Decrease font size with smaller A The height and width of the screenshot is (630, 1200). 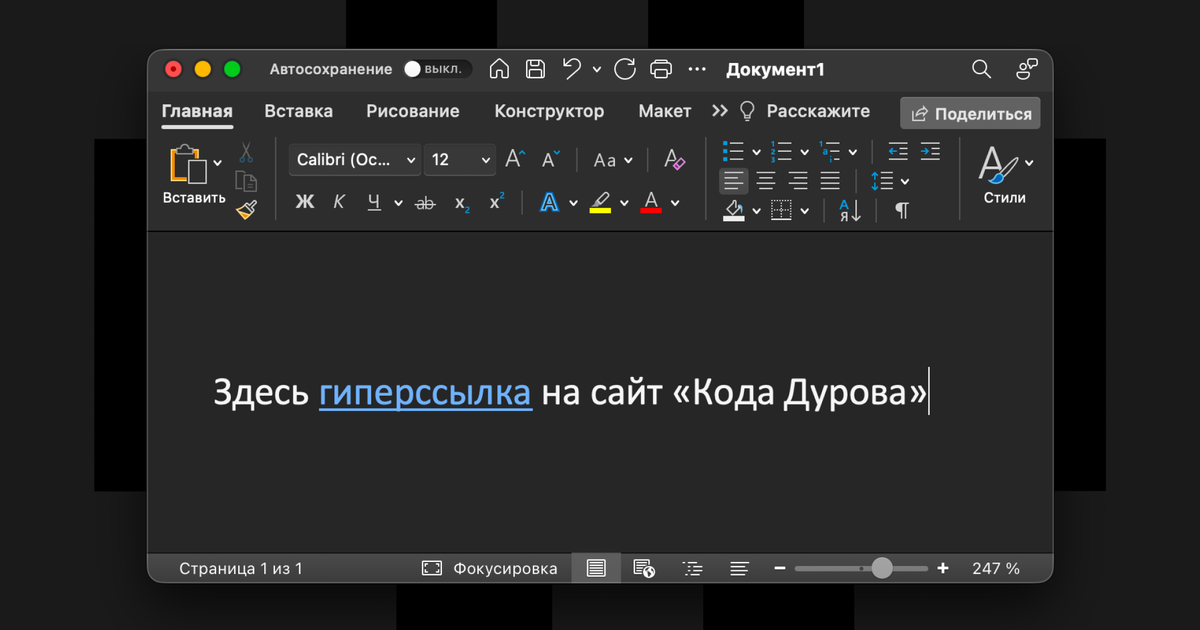coord(551,159)
